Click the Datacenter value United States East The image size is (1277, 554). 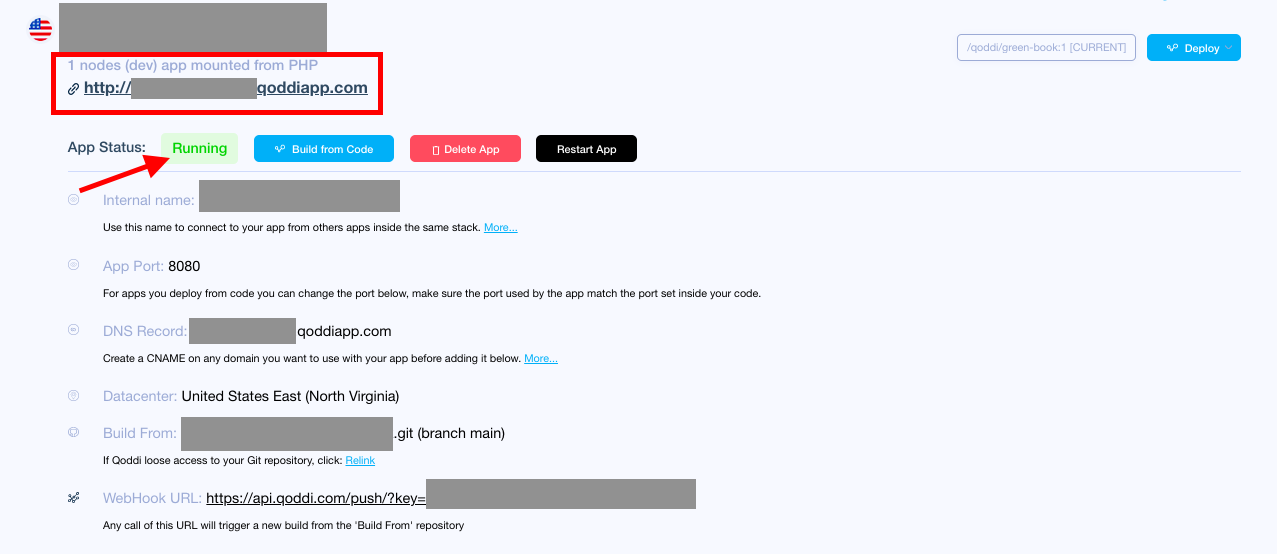tap(290, 396)
